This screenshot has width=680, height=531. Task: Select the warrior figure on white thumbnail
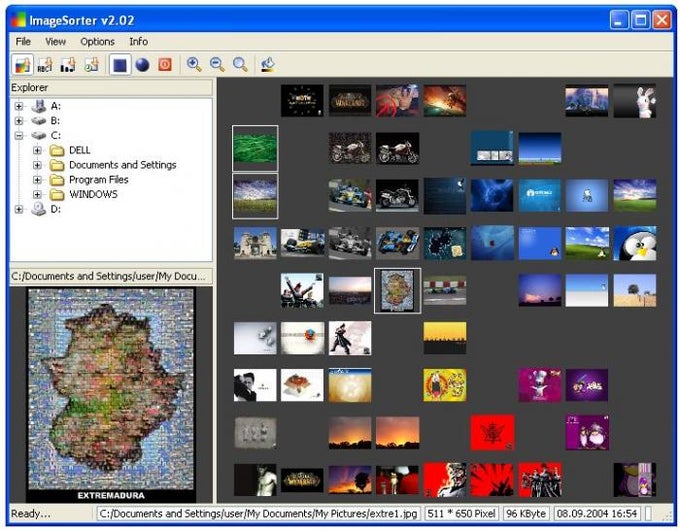point(350,338)
